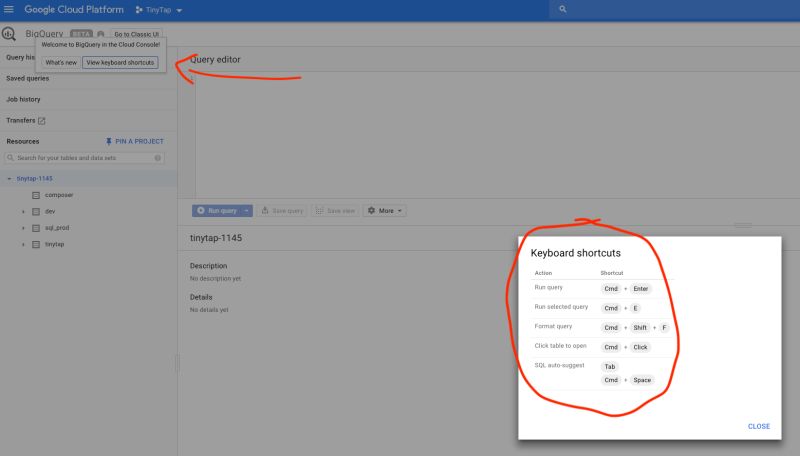Viewport: 800px width, 456px height.
Task: Click the search magnifier icon in top bar
Action: coord(563,9)
